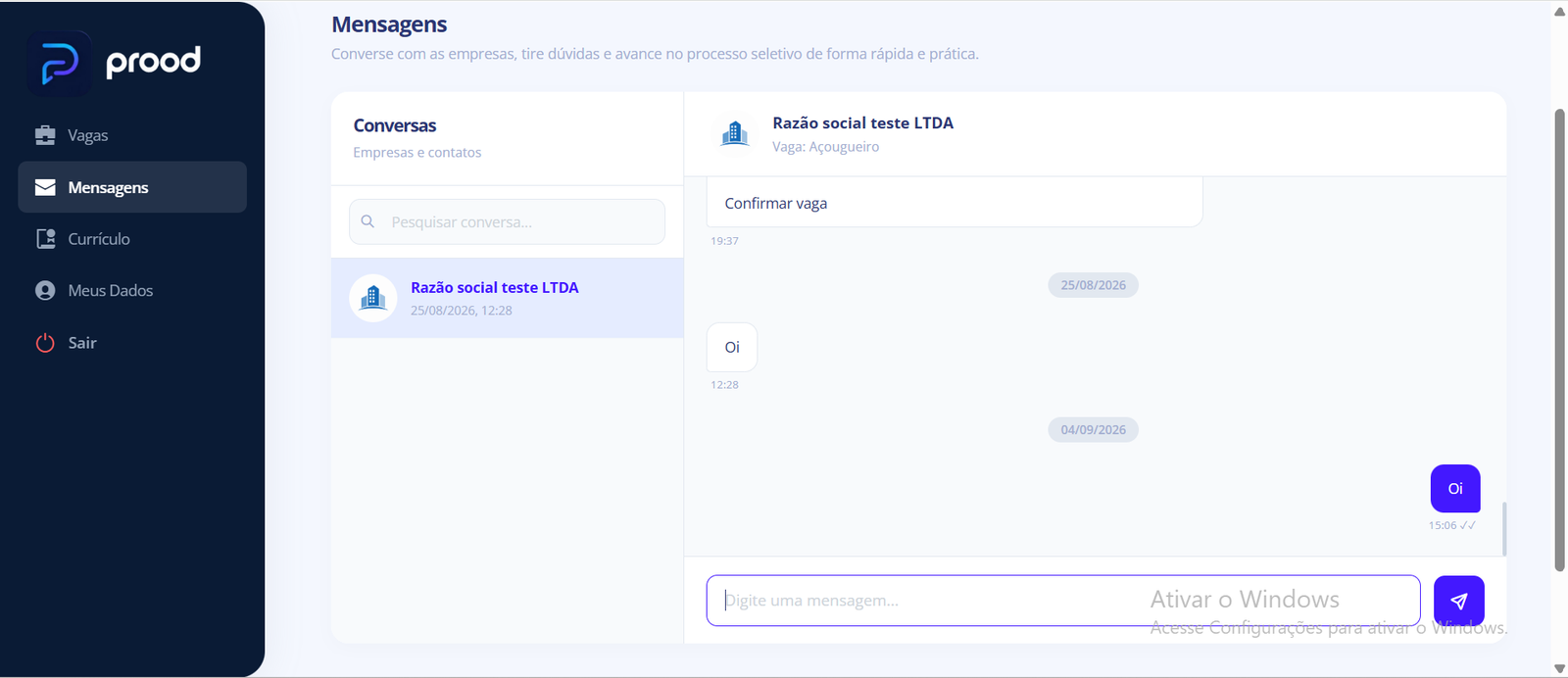Click the chat history scrollbar thumb
This screenshot has width=1568, height=678.
(1503, 529)
